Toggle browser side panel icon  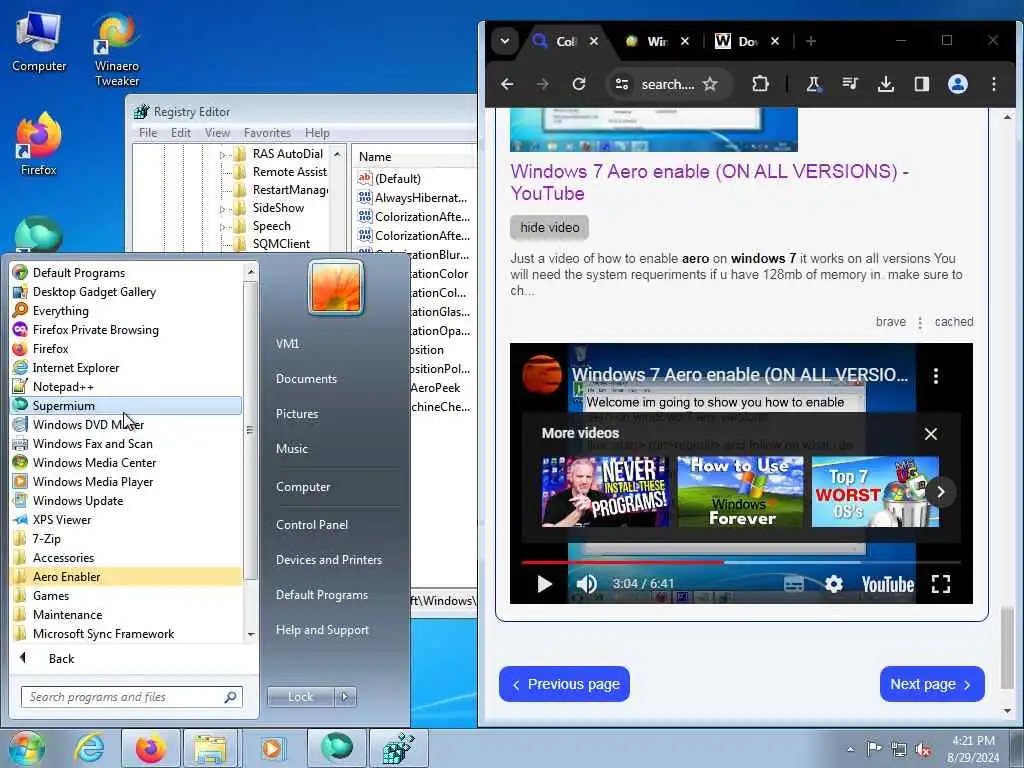click(921, 84)
